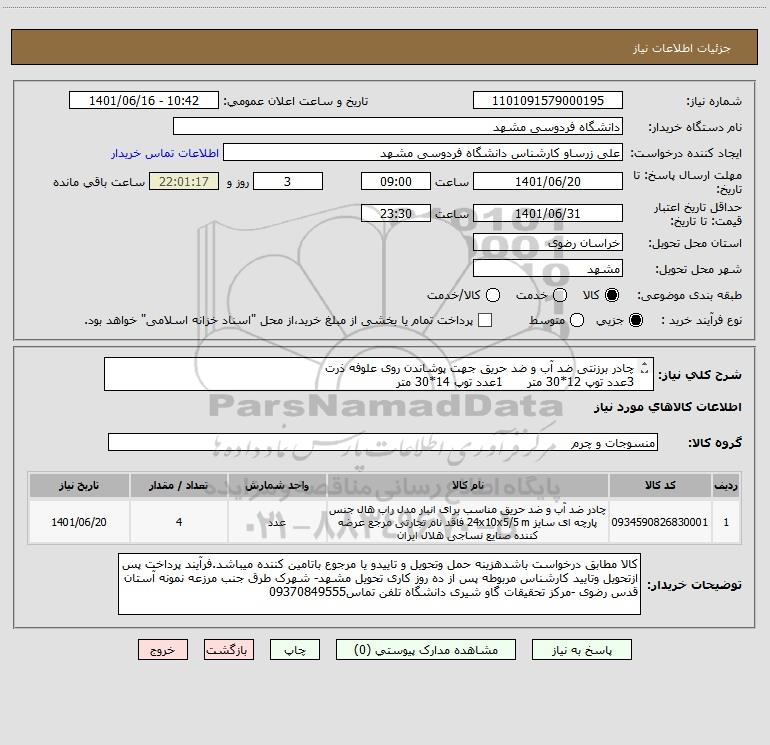
Task: Click the طبقه بندی موضوعی label
Action: [x=689, y=295]
